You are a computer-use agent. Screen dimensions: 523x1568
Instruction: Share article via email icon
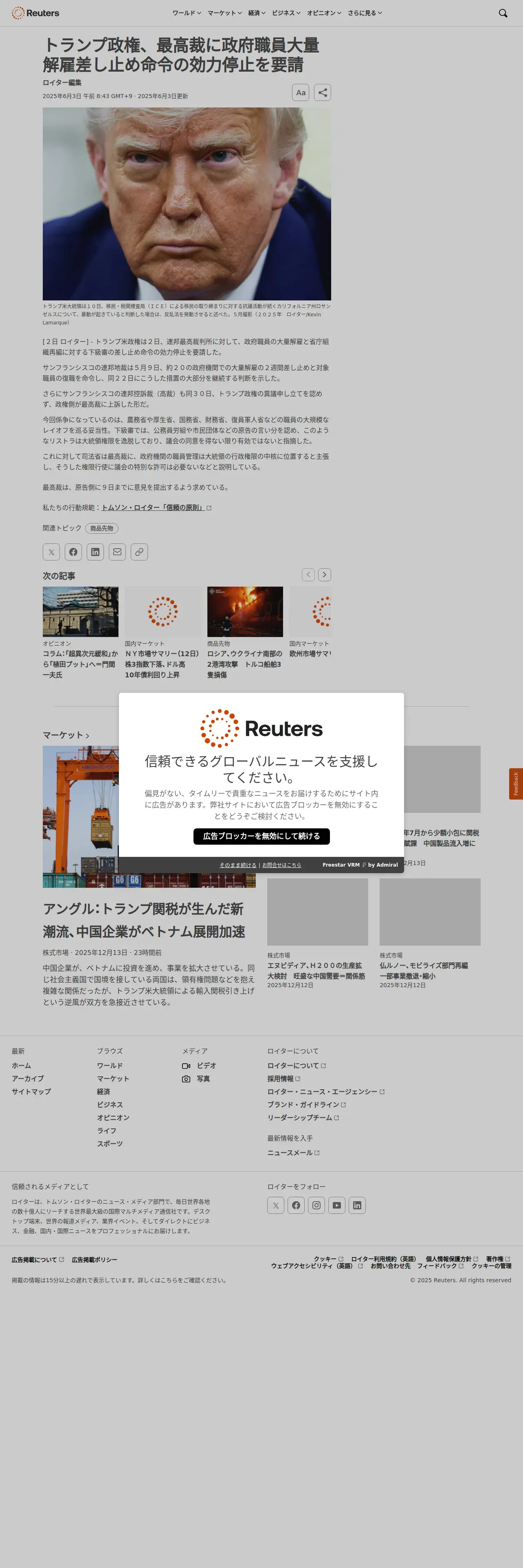click(117, 552)
